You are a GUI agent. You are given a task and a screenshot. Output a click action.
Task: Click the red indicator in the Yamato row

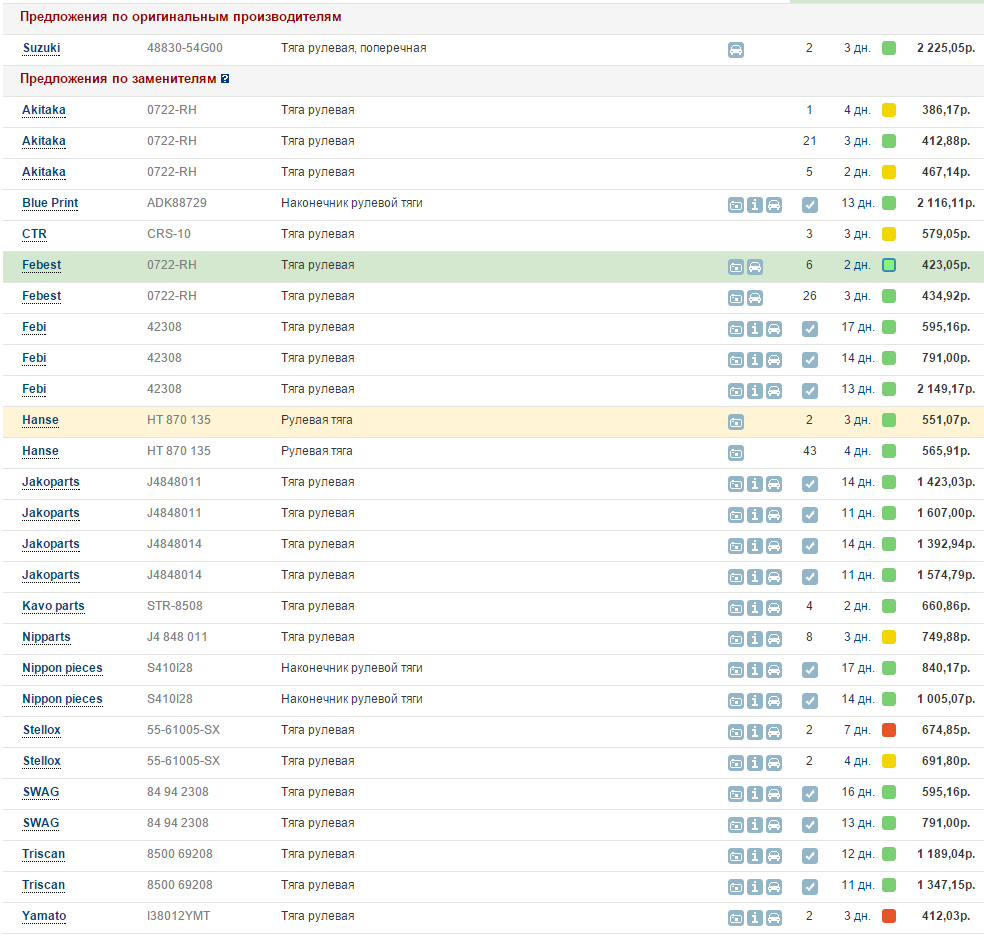(x=888, y=916)
